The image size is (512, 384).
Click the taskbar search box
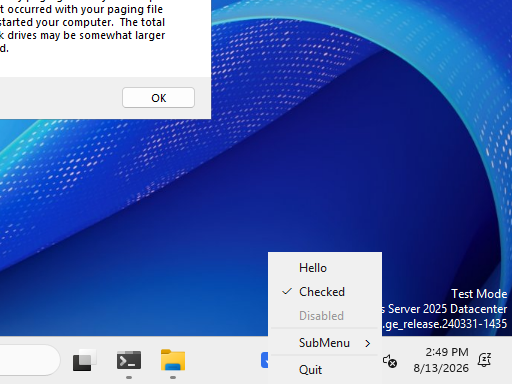[29, 360]
